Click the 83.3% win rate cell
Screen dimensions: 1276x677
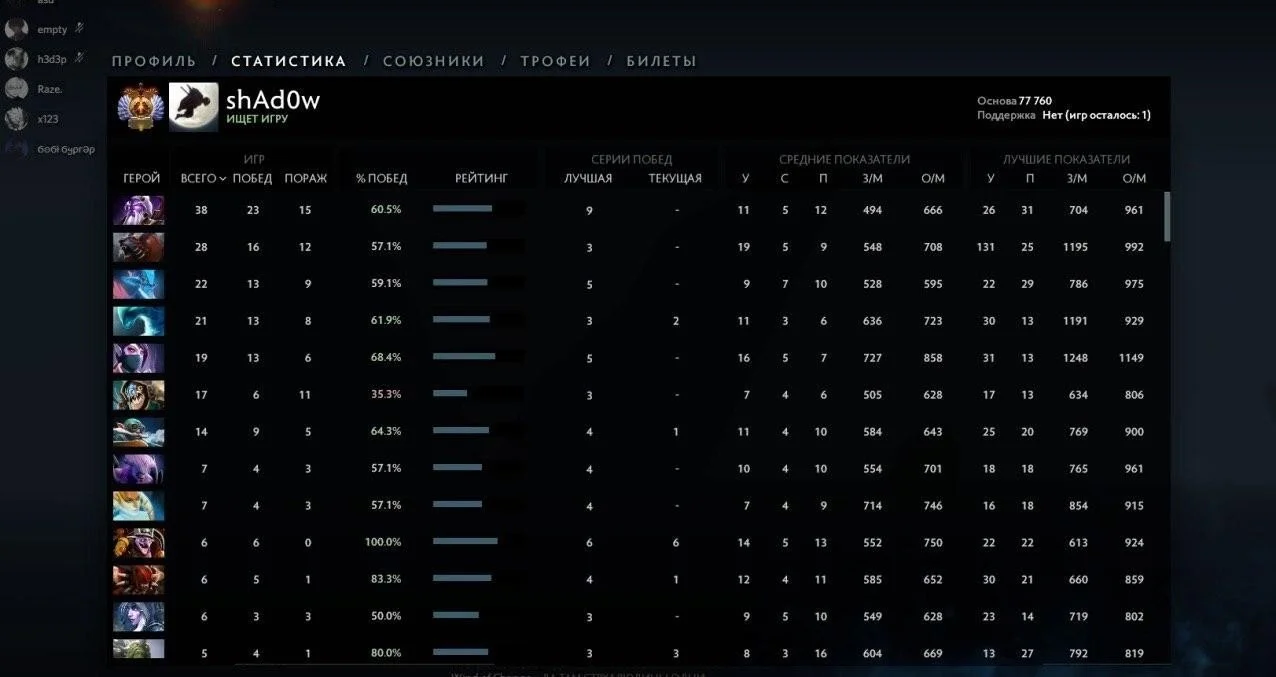click(x=386, y=580)
